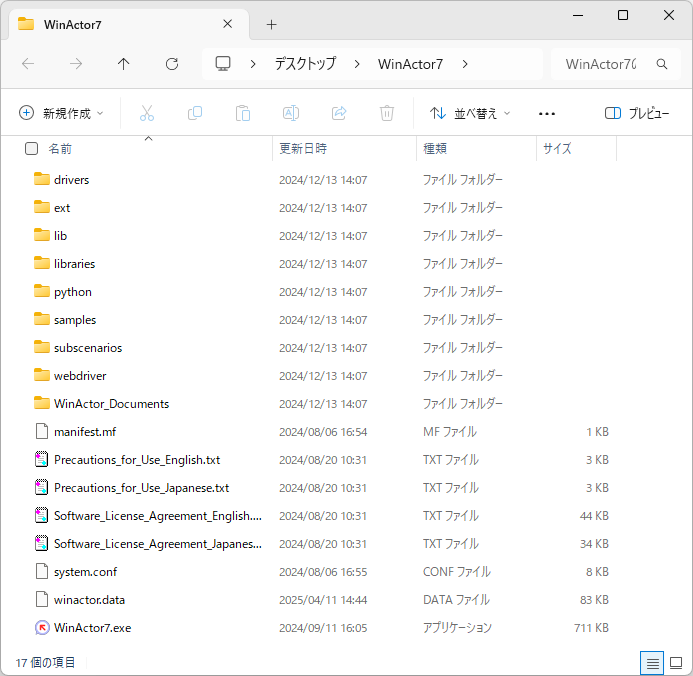The image size is (693, 676).
Task: Click the Copy toolbar icon
Action: [x=195, y=113]
